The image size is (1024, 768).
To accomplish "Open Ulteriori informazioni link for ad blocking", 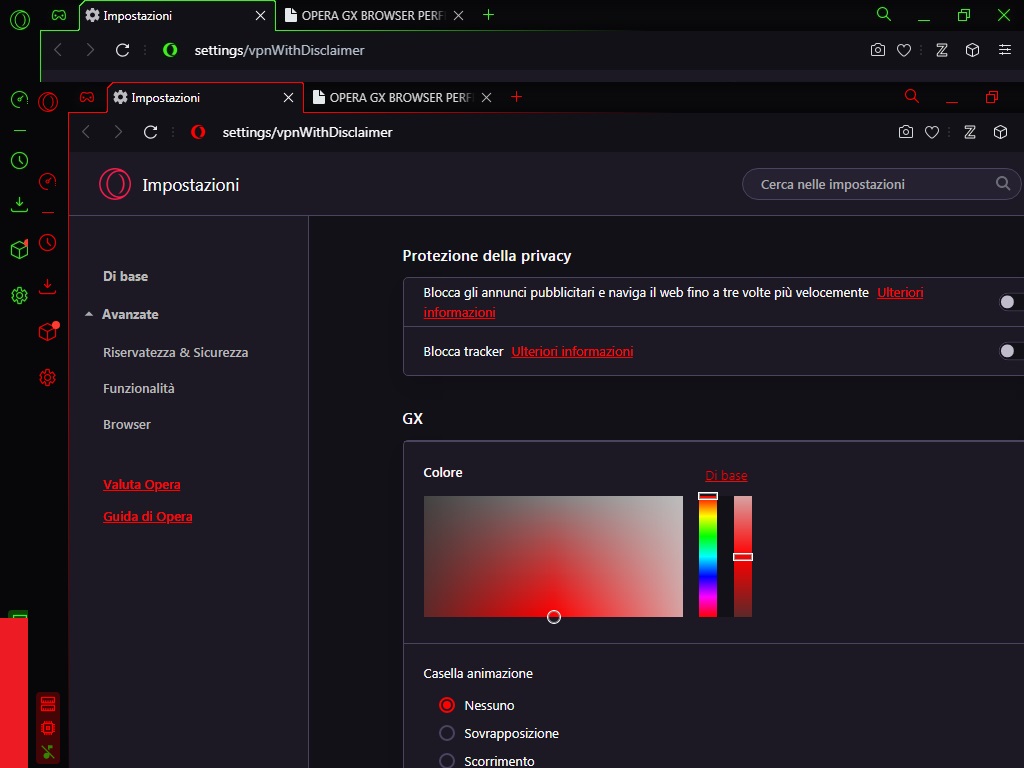I will point(900,293).
